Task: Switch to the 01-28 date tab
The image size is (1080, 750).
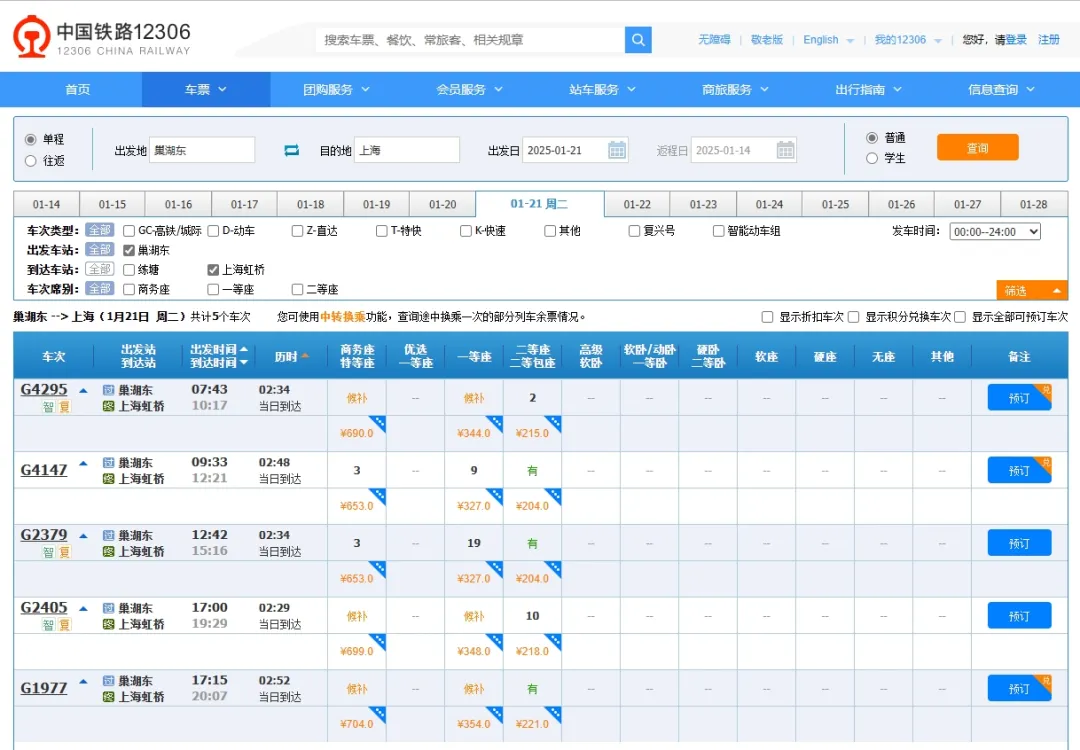Action: (x=1033, y=205)
